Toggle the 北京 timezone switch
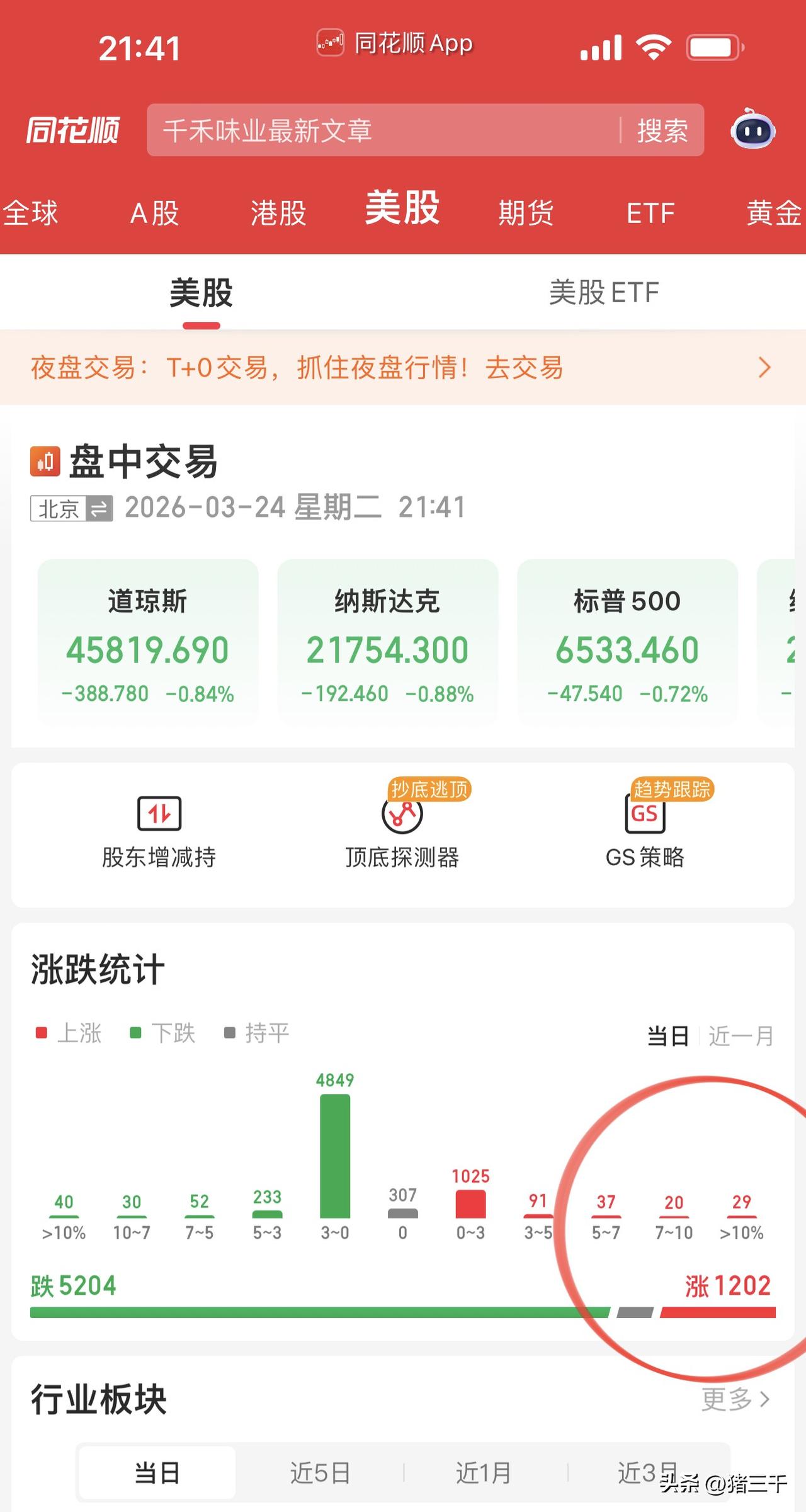The width and height of the screenshot is (806, 1512). (72, 508)
